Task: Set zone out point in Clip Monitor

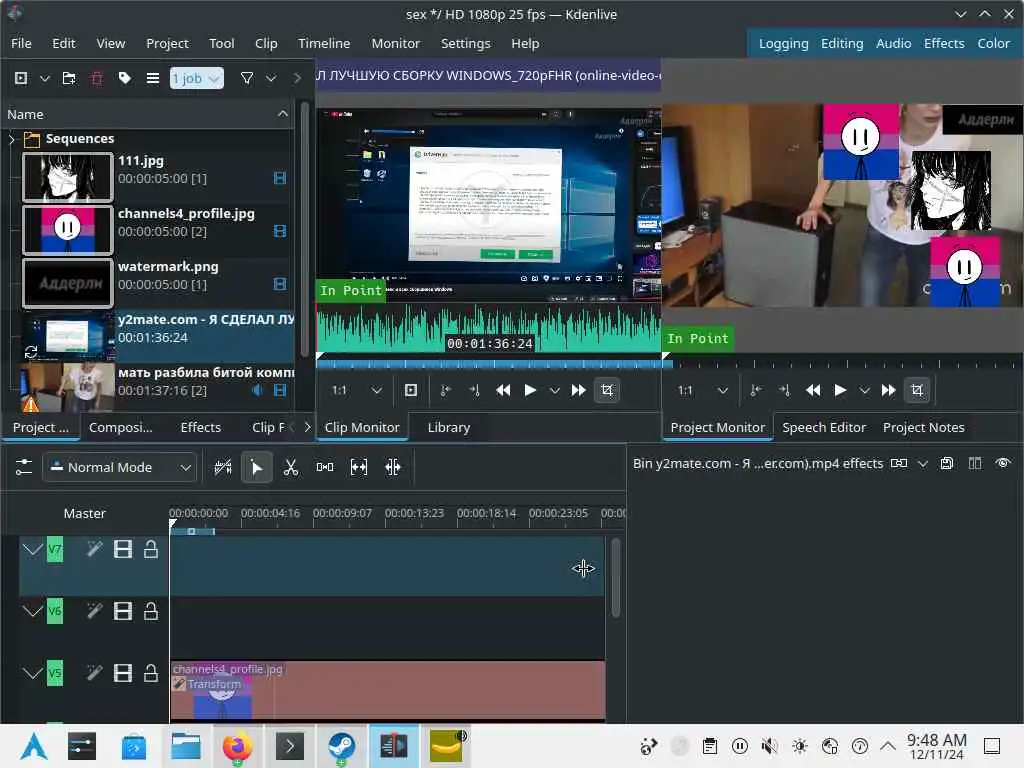Action: [x=474, y=390]
